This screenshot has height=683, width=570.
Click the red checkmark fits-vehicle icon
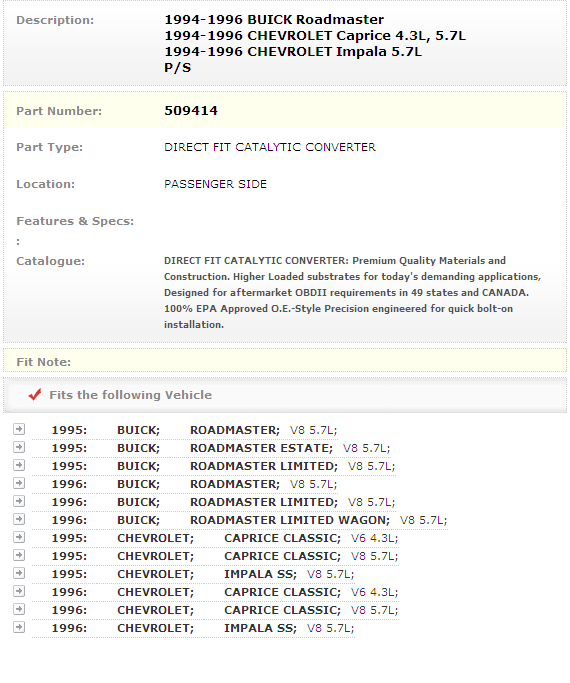(x=35, y=394)
